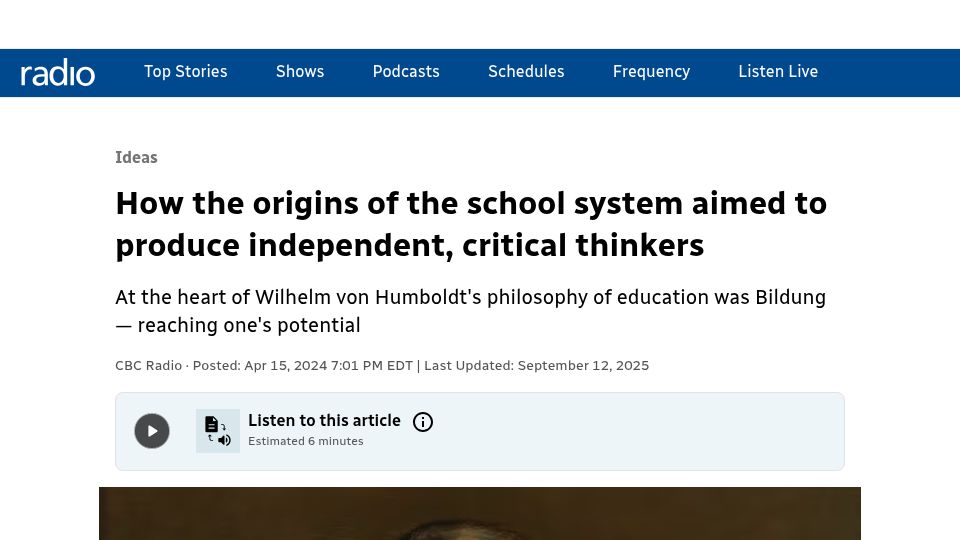Go to Podcasts in navigation bar
The image size is (960, 540).
tap(406, 72)
